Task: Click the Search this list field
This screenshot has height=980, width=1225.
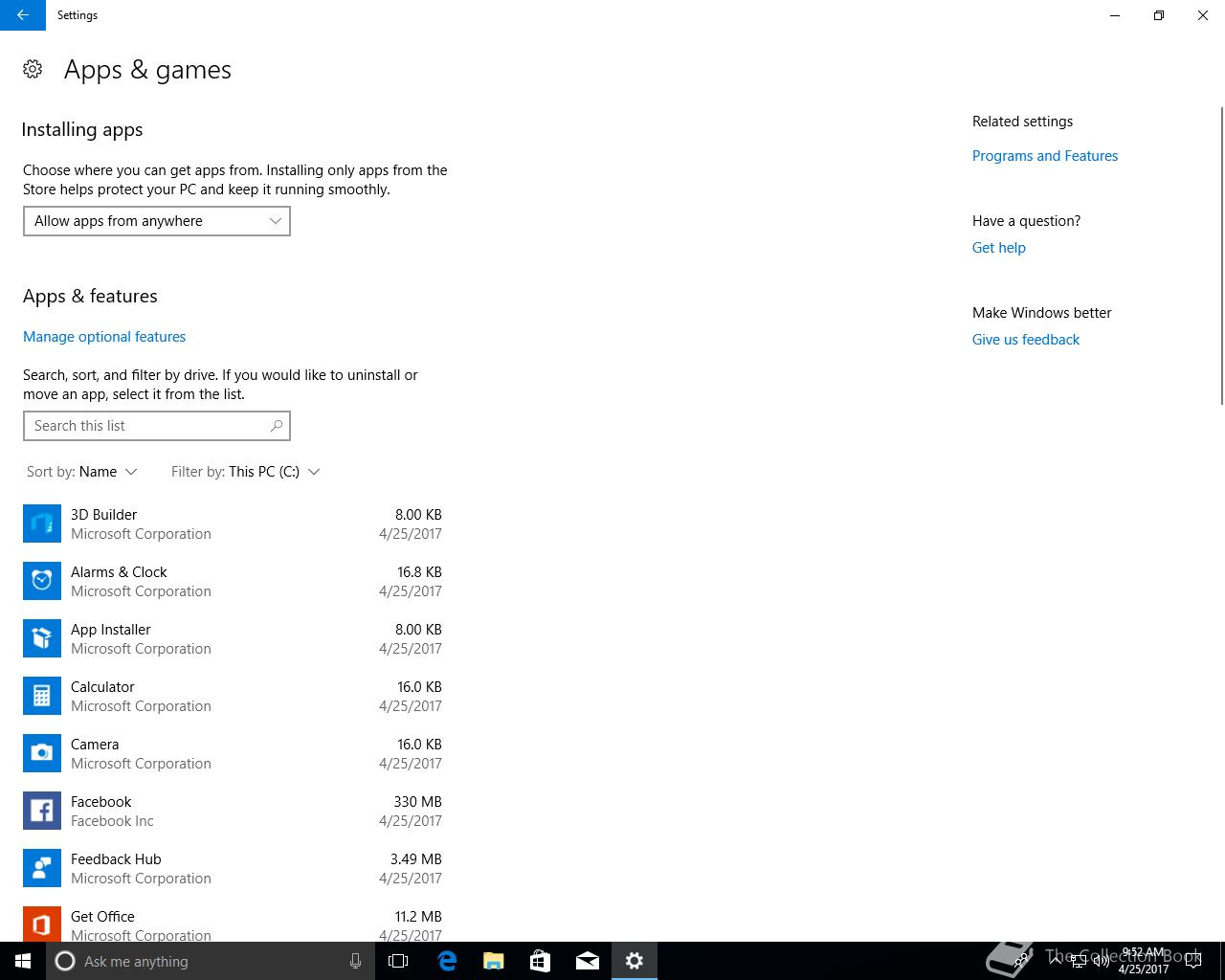Action: point(157,426)
